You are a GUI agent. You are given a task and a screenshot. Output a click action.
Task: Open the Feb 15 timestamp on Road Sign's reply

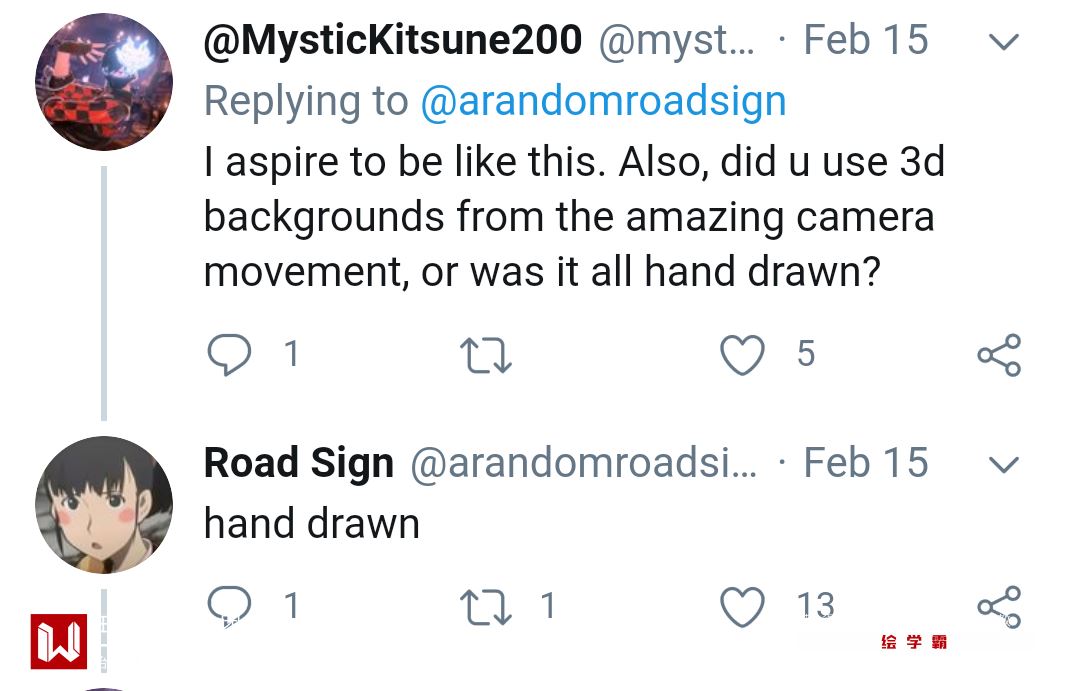(x=865, y=463)
